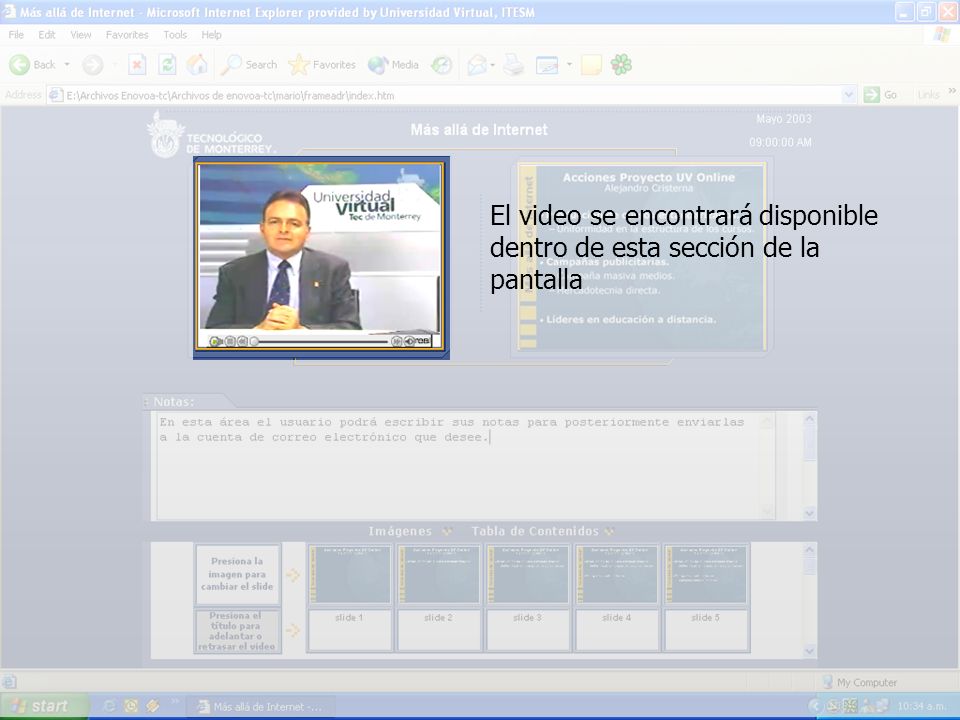The height and width of the screenshot is (720, 960).
Task: Open the Tools menu
Action: point(175,35)
